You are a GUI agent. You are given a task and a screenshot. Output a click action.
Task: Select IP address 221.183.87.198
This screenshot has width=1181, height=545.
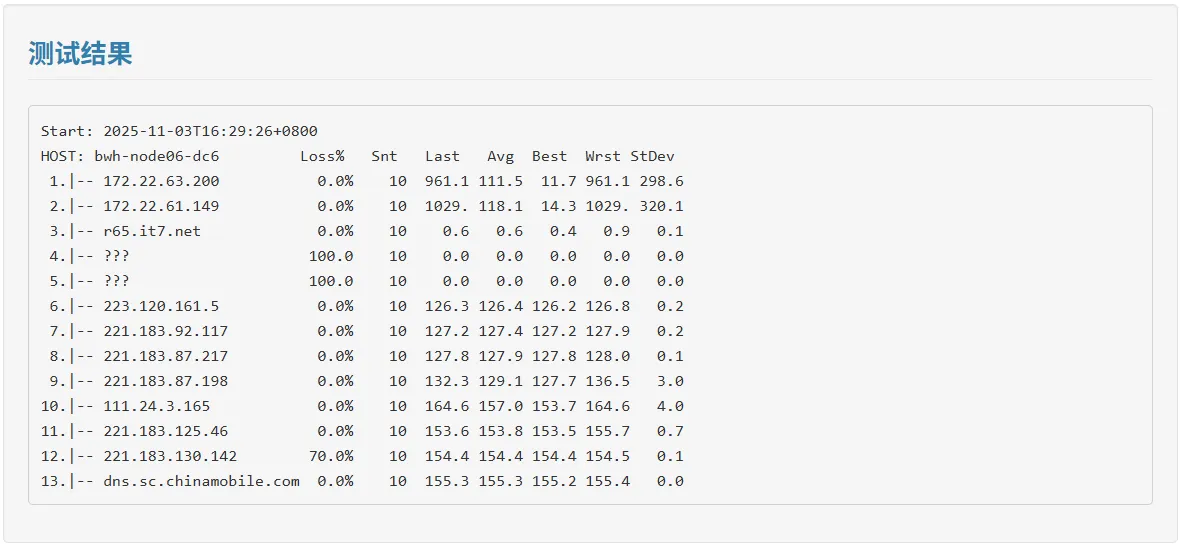click(165, 381)
